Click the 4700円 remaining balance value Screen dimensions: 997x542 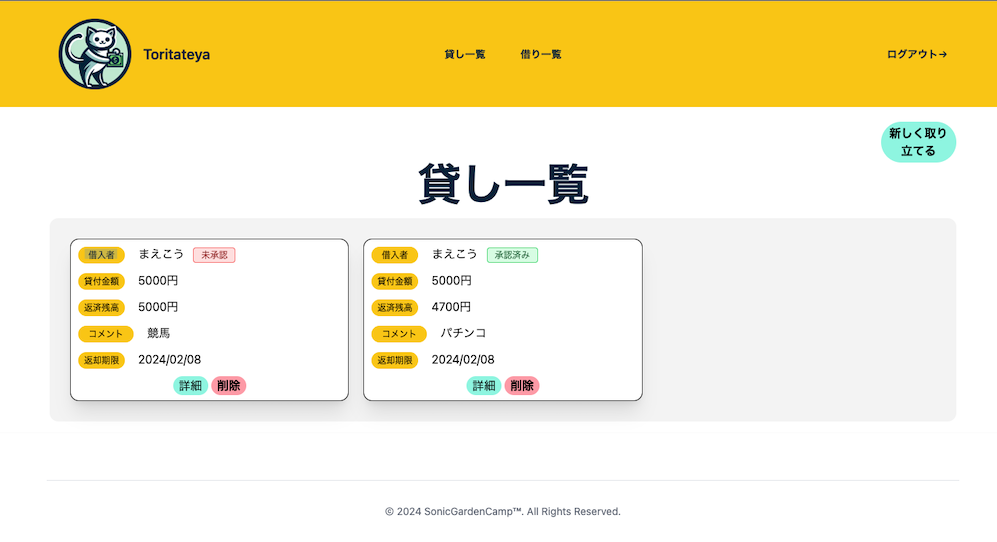(451, 307)
